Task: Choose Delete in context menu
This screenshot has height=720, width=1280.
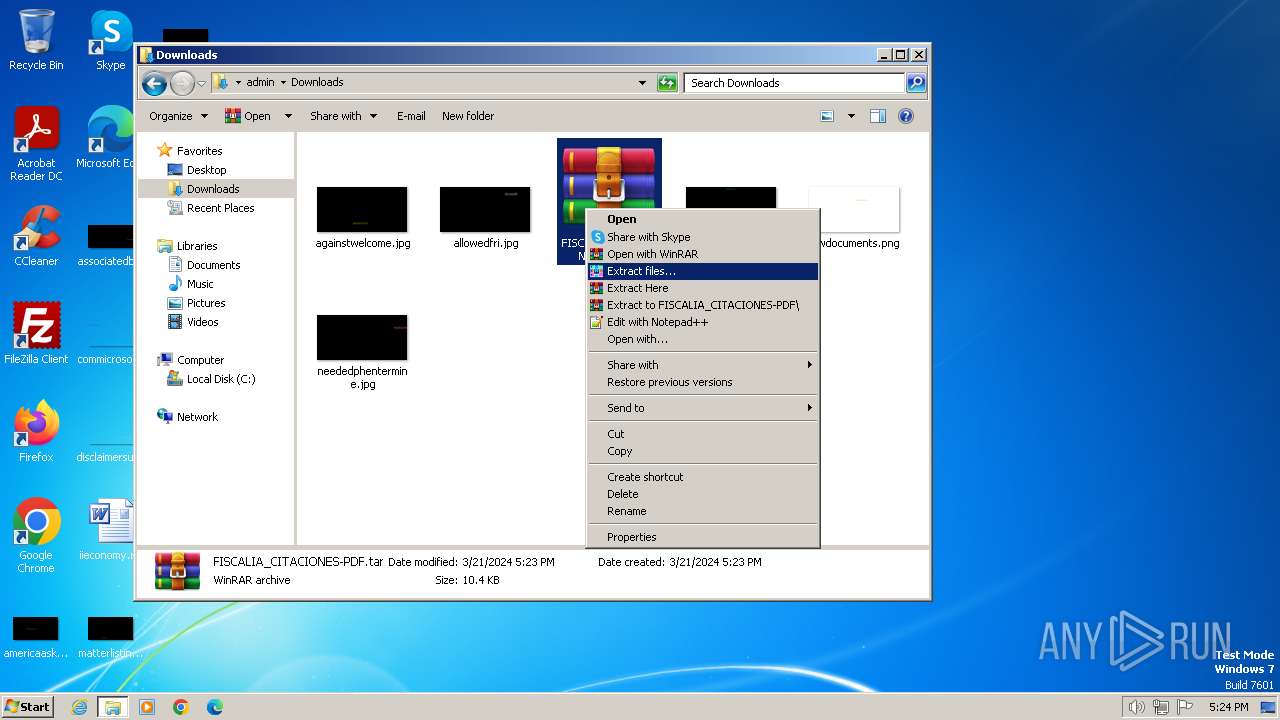Action: [702, 494]
